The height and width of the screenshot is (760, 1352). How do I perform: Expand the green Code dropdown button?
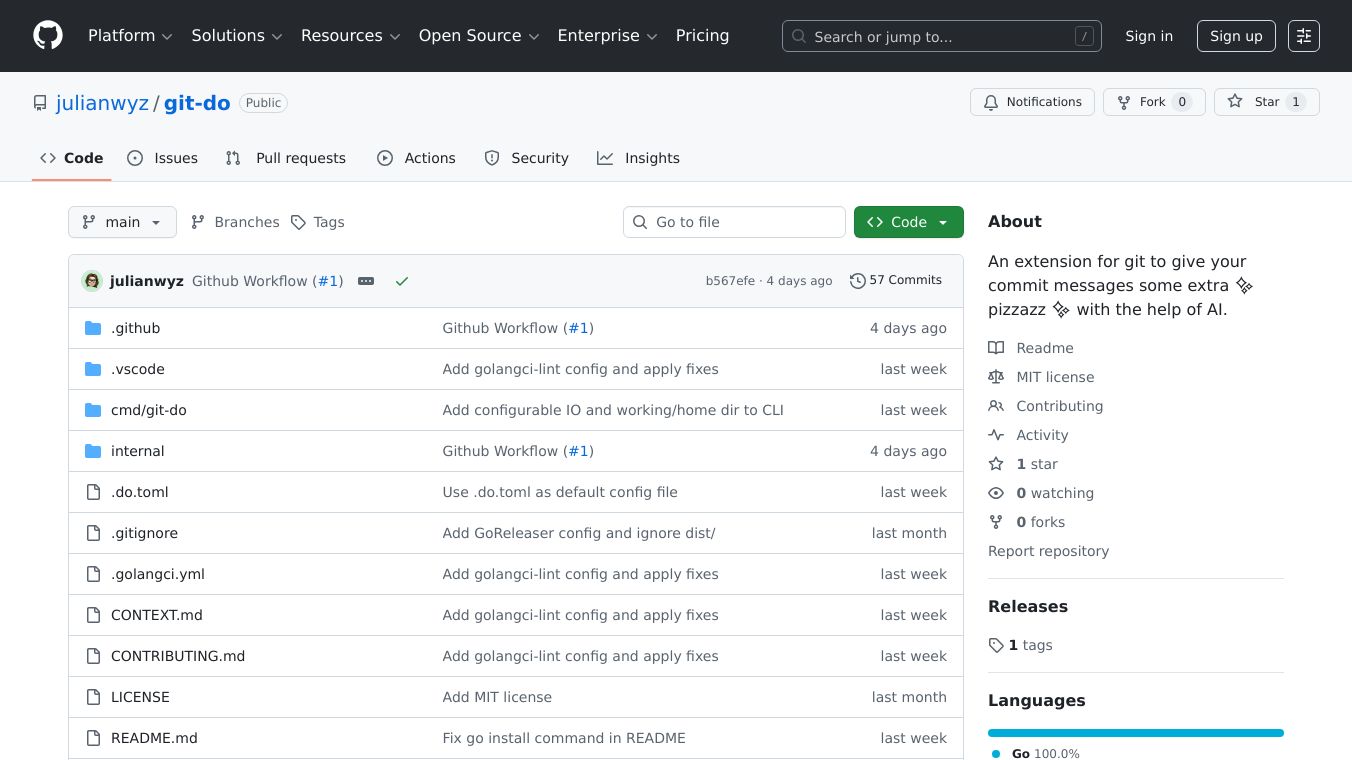tap(908, 222)
